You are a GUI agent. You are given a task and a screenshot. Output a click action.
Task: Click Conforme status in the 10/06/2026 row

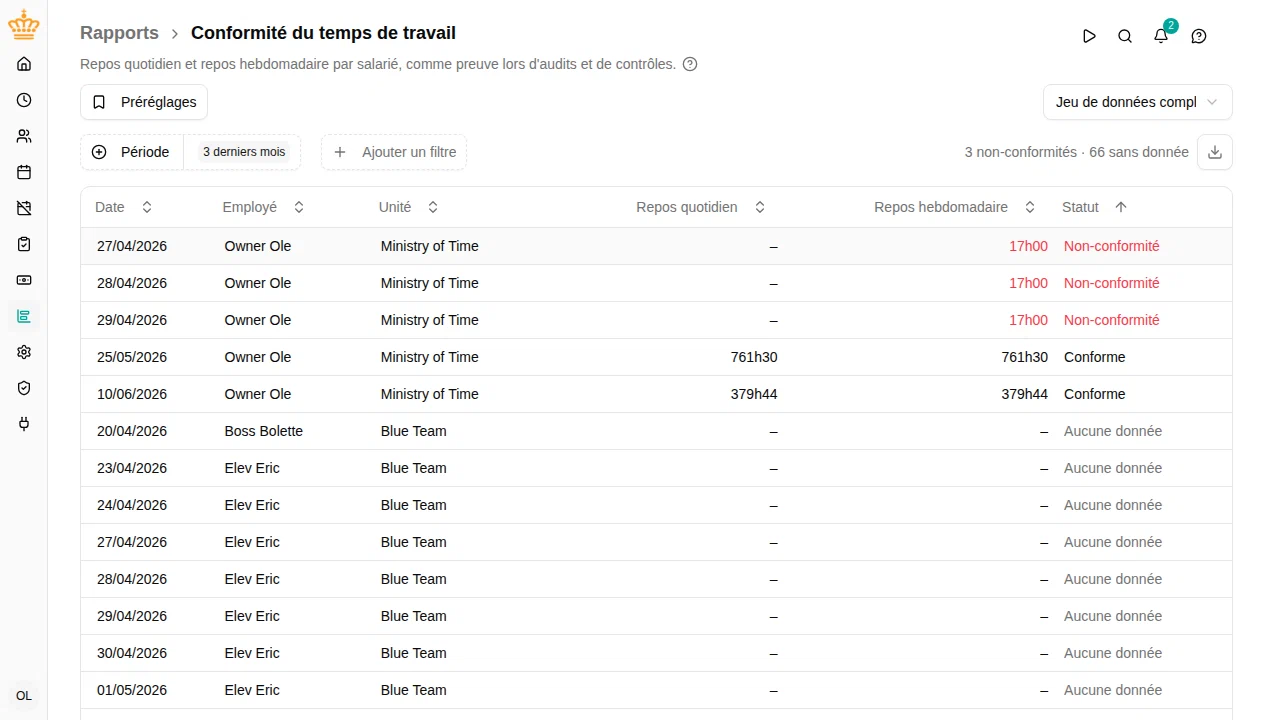point(1095,394)
